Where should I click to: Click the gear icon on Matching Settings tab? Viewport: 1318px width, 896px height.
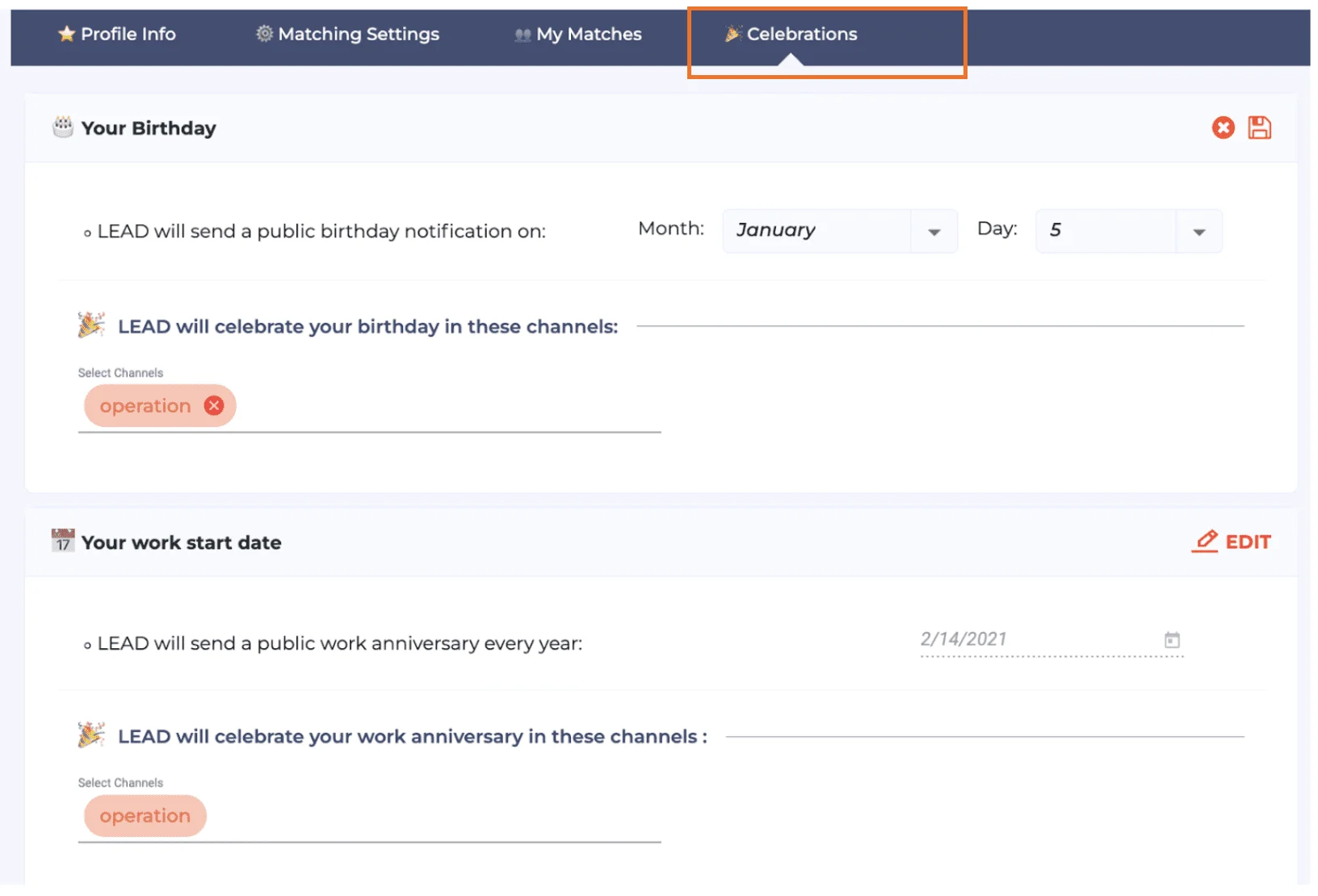coord(264,34)
